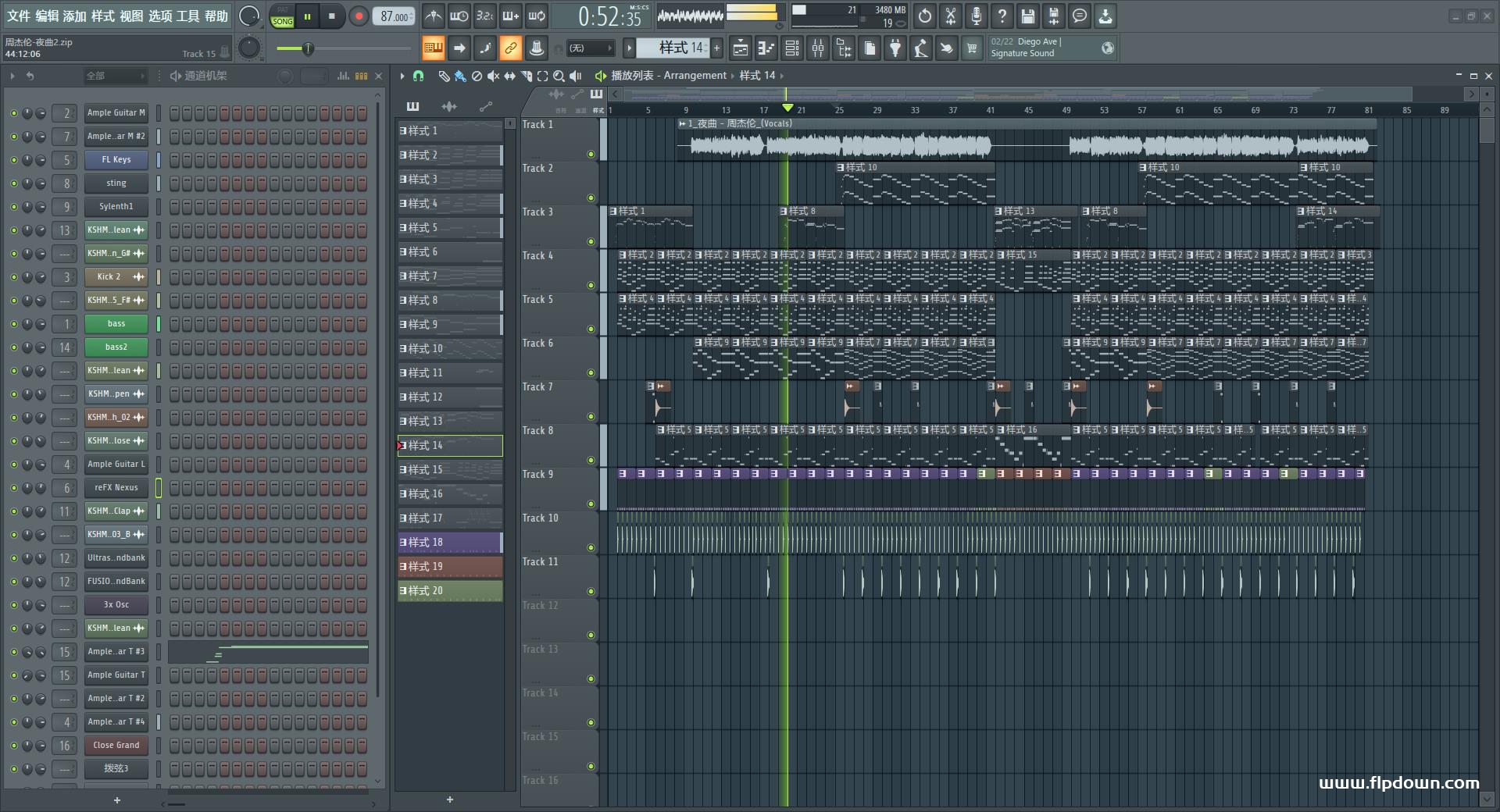
Task: Select the bass2 channel button
Action: (116, 347)
